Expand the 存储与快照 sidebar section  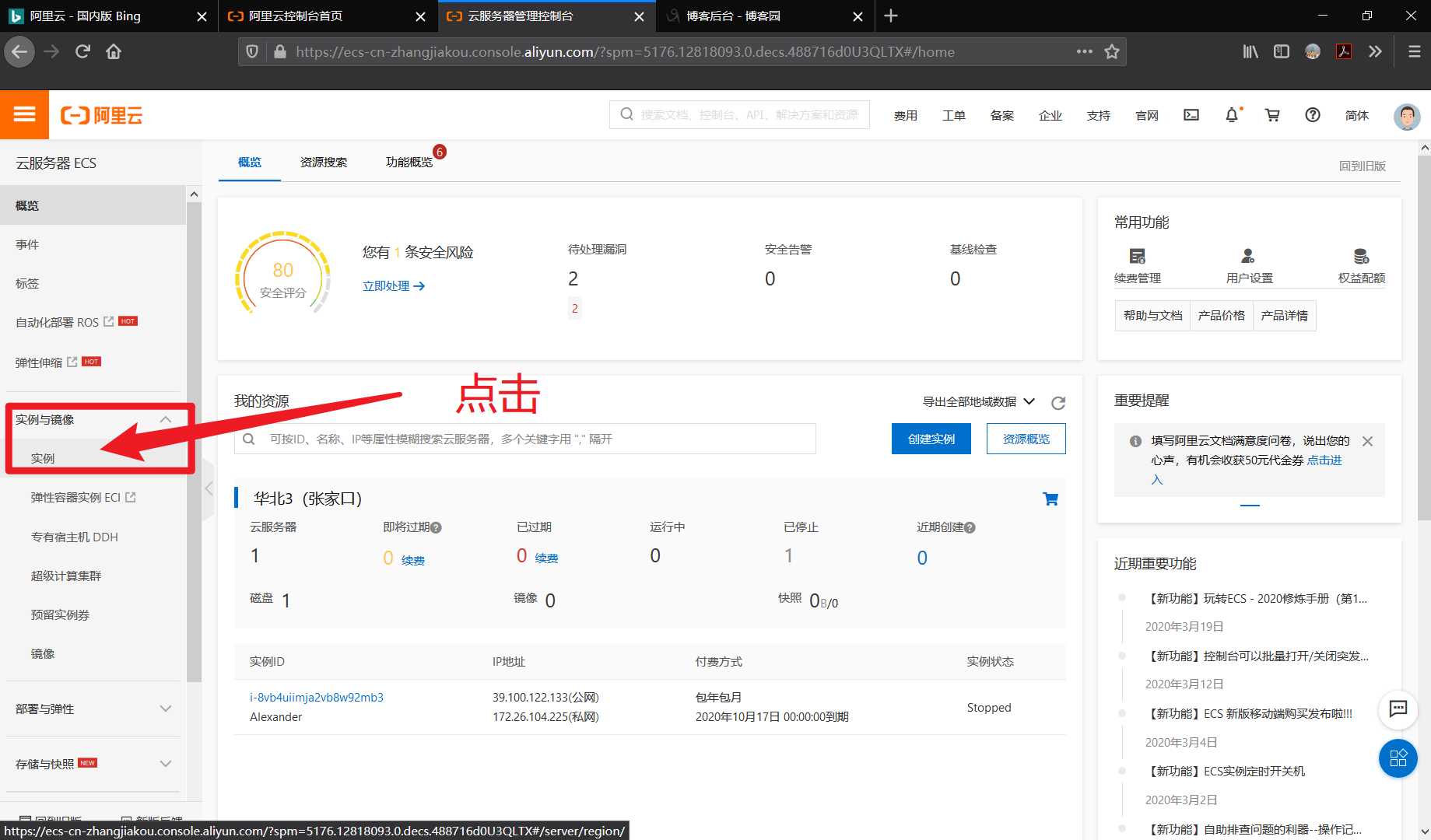coord(165,764)
